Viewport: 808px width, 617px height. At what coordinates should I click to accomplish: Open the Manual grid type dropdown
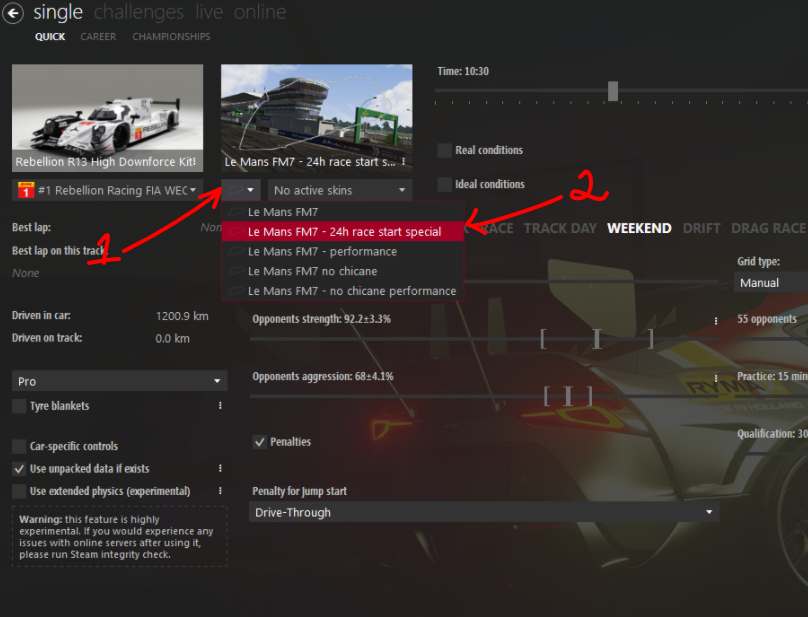(771, 282)
